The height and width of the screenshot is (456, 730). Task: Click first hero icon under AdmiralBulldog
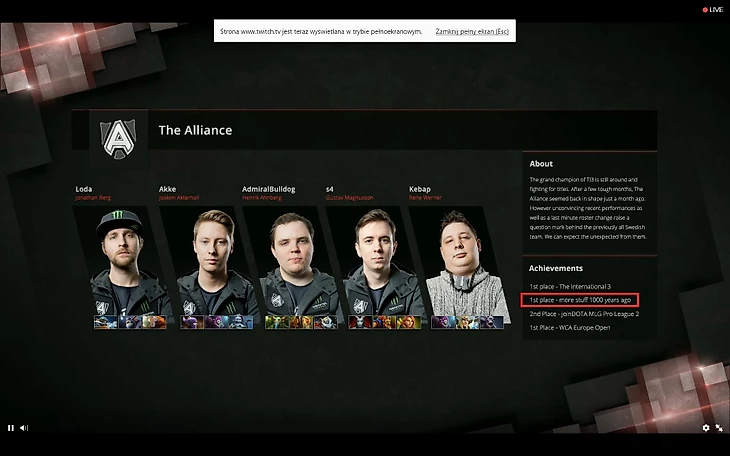point(277,322)
